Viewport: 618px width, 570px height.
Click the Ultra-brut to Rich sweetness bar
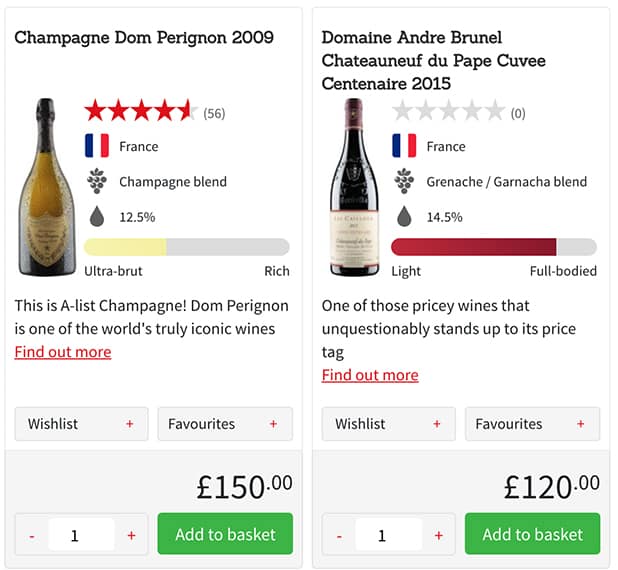click(187, 247)
